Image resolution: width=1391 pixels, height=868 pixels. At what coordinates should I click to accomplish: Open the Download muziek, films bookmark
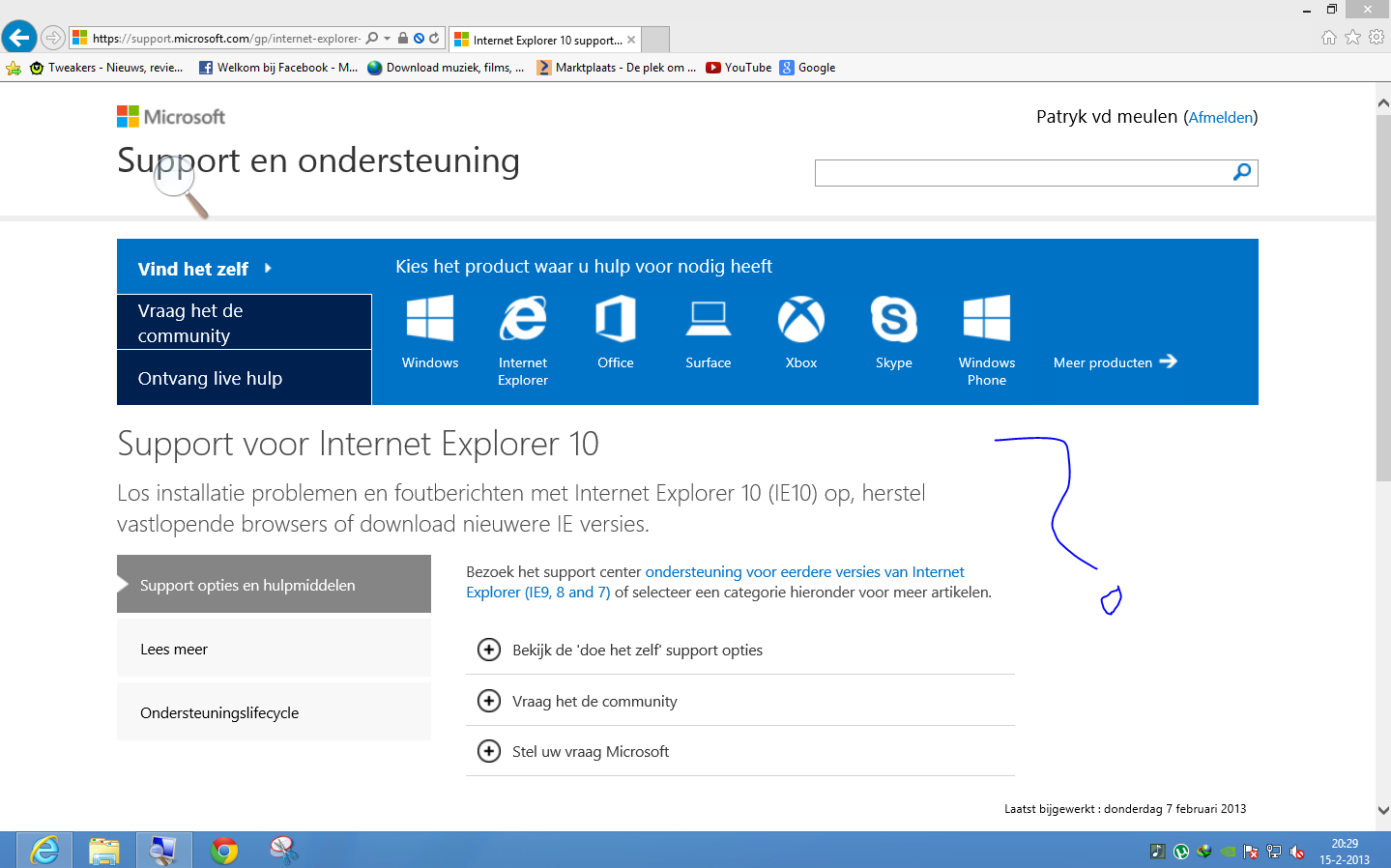tap(446, 68)
